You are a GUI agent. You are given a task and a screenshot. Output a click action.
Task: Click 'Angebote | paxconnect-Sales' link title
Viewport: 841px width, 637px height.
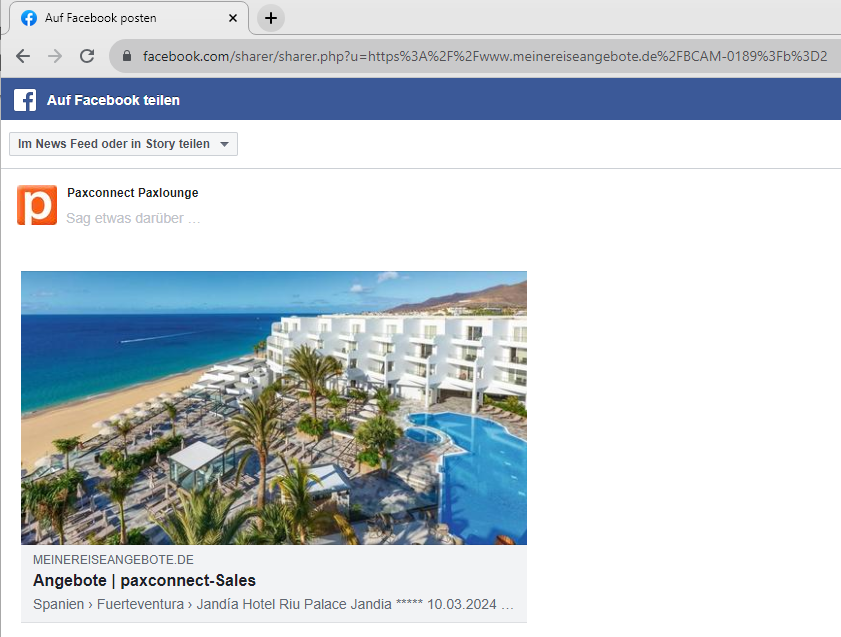point(144,580)
